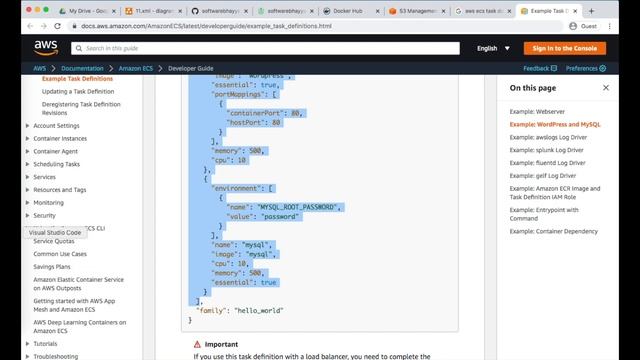Jump to Example: gelf Log Driver
This screenshot has height=360, width=640.
click(543, 176)
